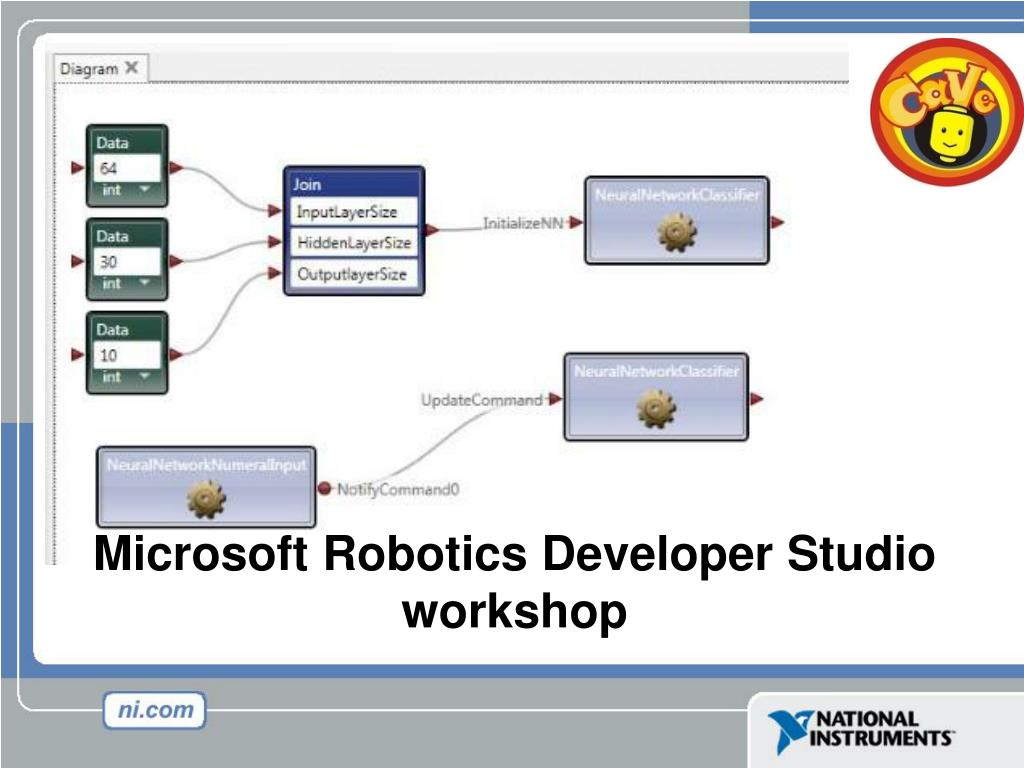This screenshot has width=1024, height=768.
Task: Select the NeuralNetworkNumeralInput block title
Action: coord(206,464)
